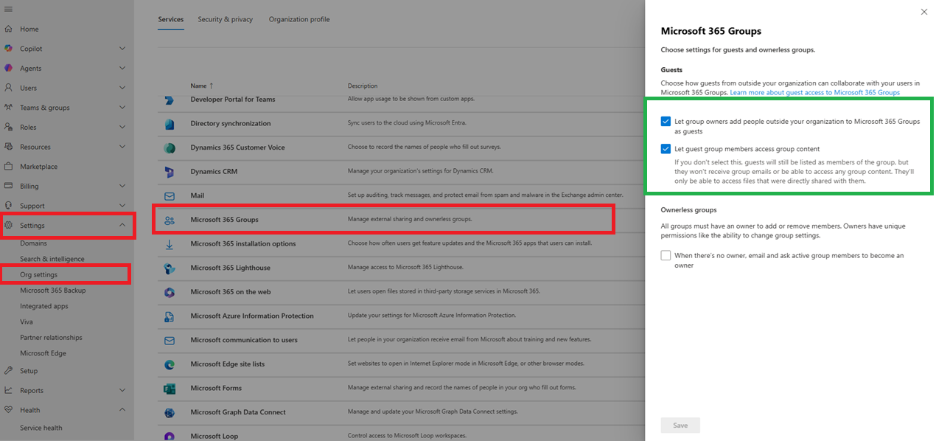The image size is (936, 441).
Task: Click the Developer Portal for Teams icon
Action: click(169, 100)
